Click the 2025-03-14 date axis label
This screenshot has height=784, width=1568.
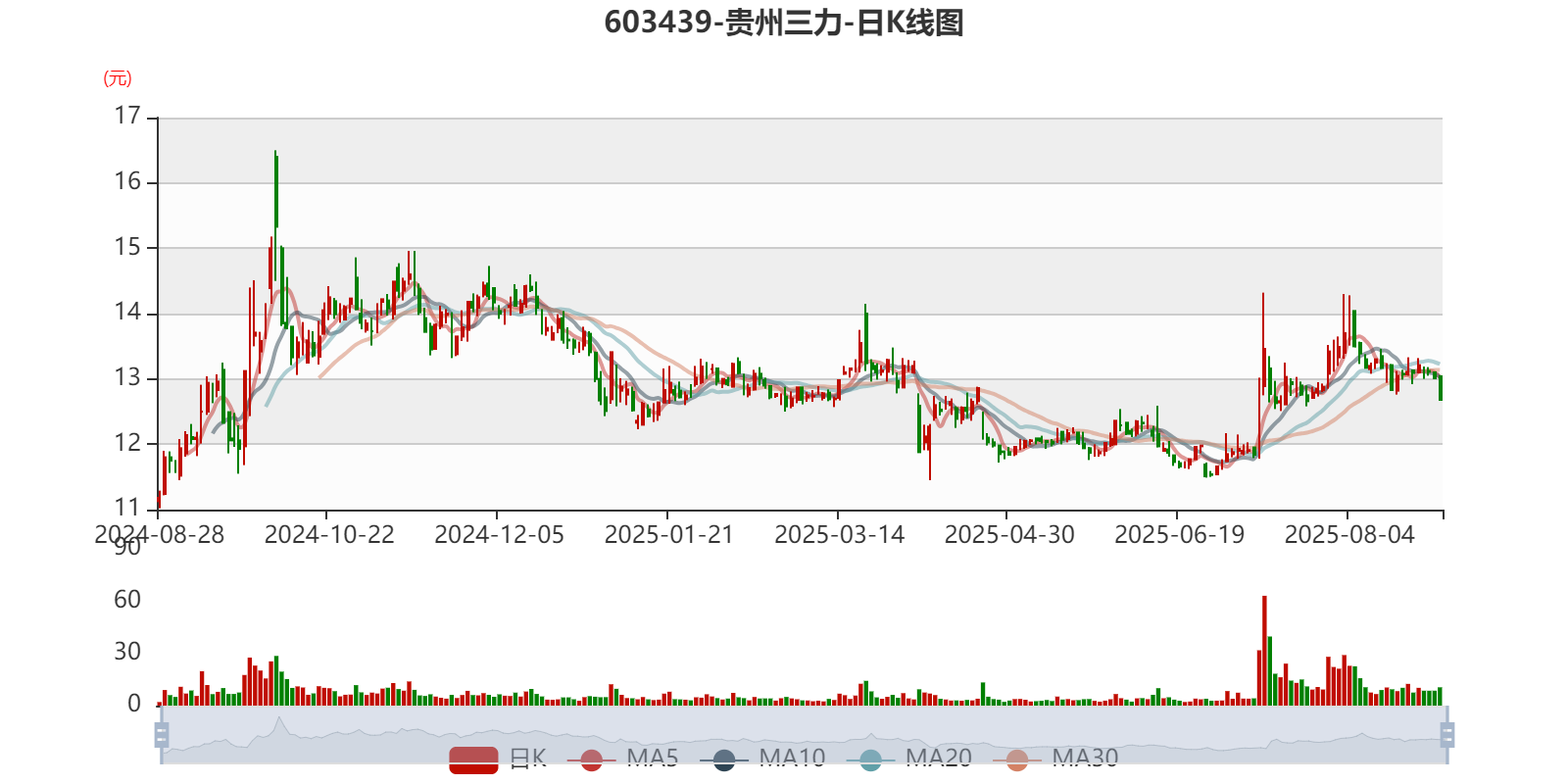coord(839,535)
